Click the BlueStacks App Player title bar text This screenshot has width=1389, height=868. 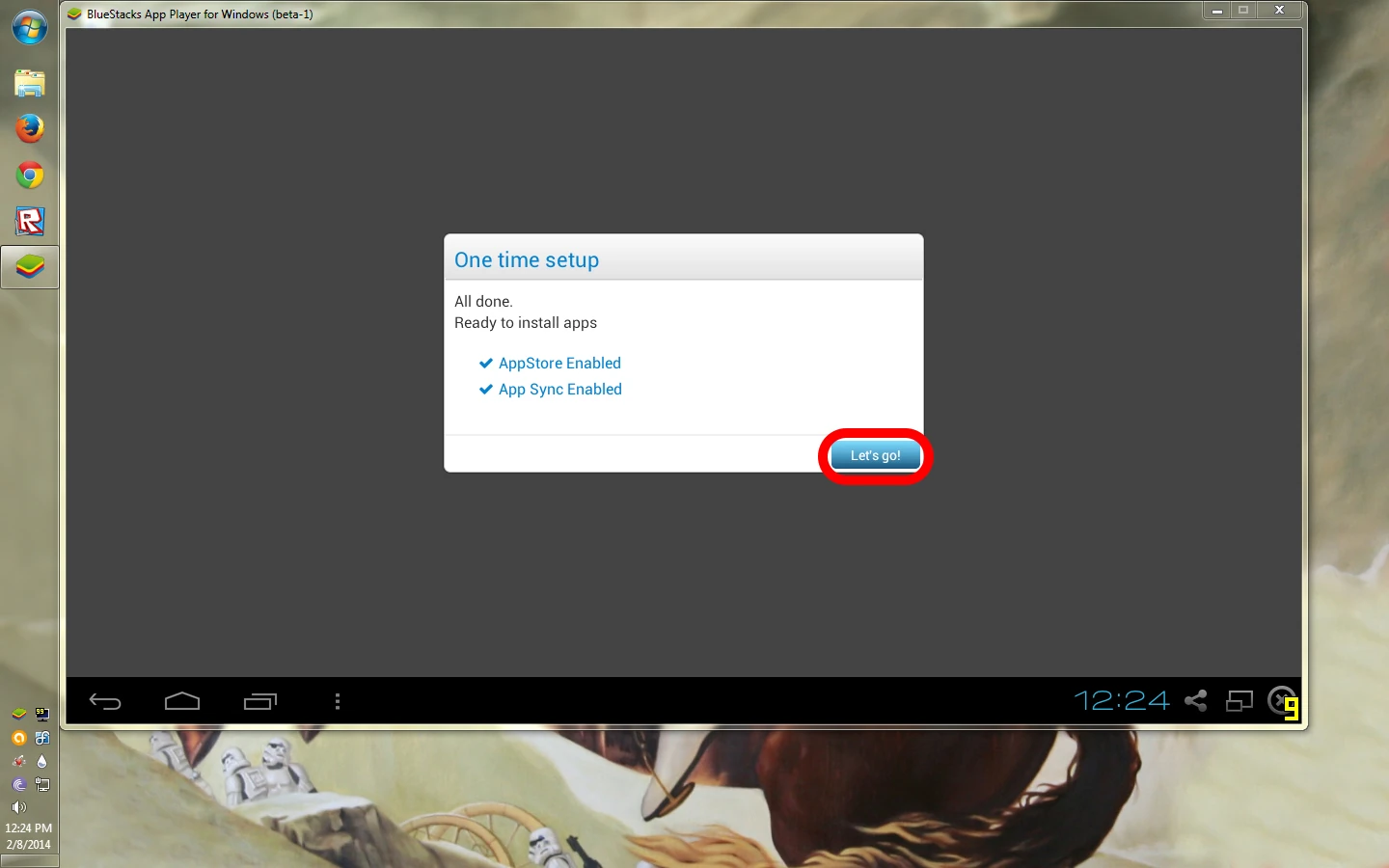pyautogui.click(x=200, y=14)
